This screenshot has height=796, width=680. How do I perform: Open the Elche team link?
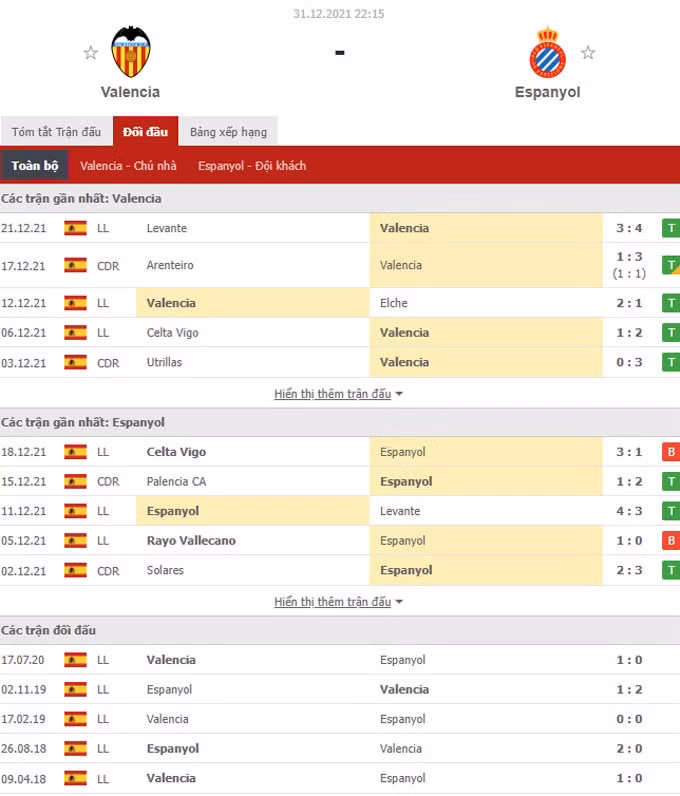pyautogui.click(x=394, y=303)
